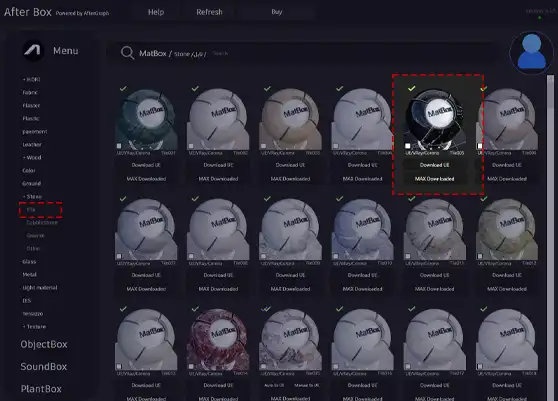Click the green checkmark above Tile007

[x=123, y=199]
